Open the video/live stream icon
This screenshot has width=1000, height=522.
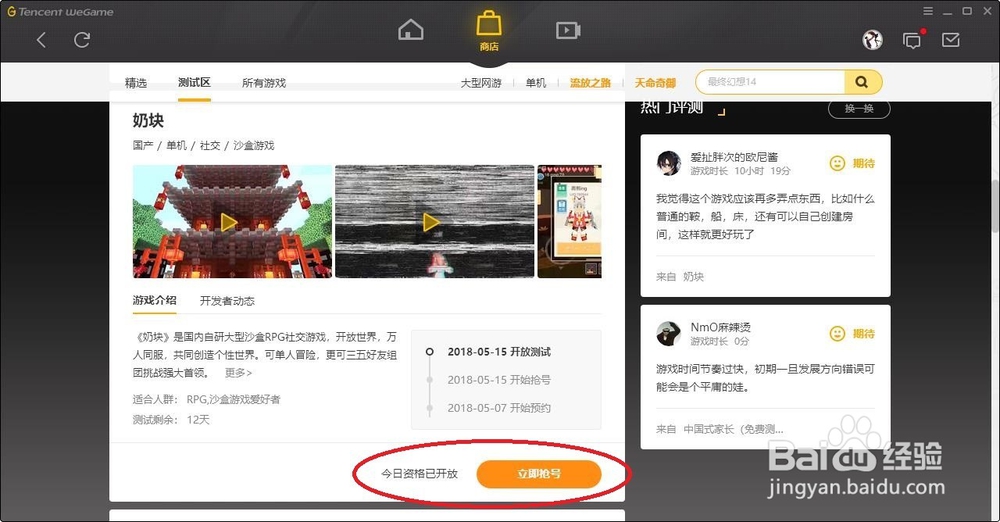click(x=568, y=30)
